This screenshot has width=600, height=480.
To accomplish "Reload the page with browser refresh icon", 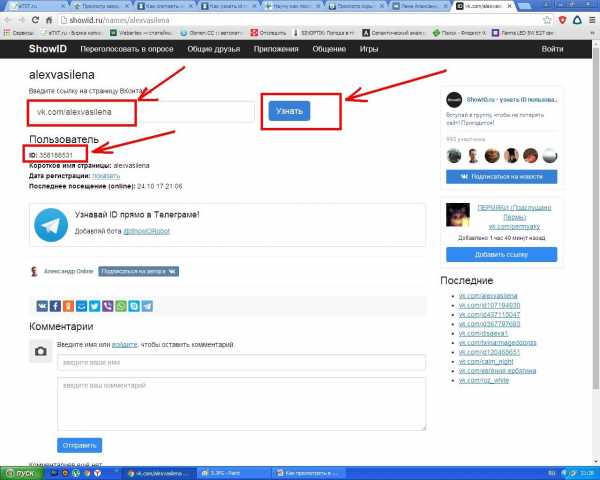I will tap(35, 20).
